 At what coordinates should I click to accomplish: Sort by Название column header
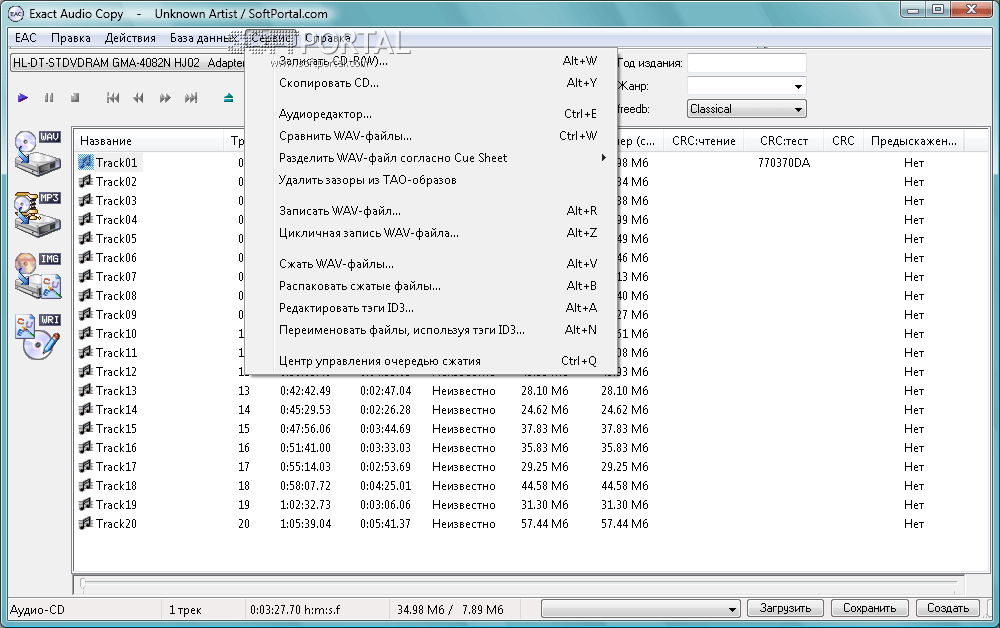tap(149, 141)
